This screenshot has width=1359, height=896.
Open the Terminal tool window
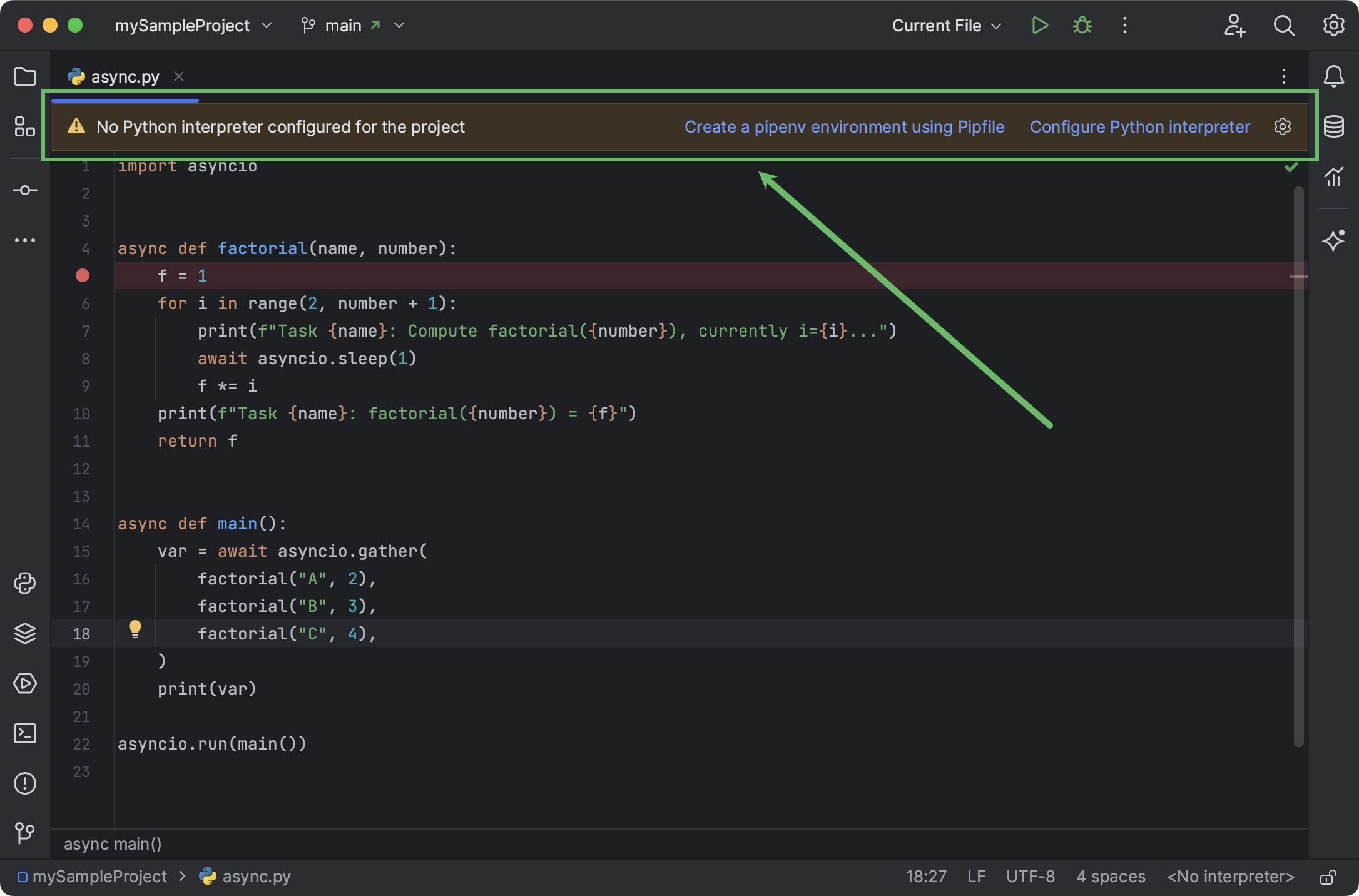pos(25,733)
